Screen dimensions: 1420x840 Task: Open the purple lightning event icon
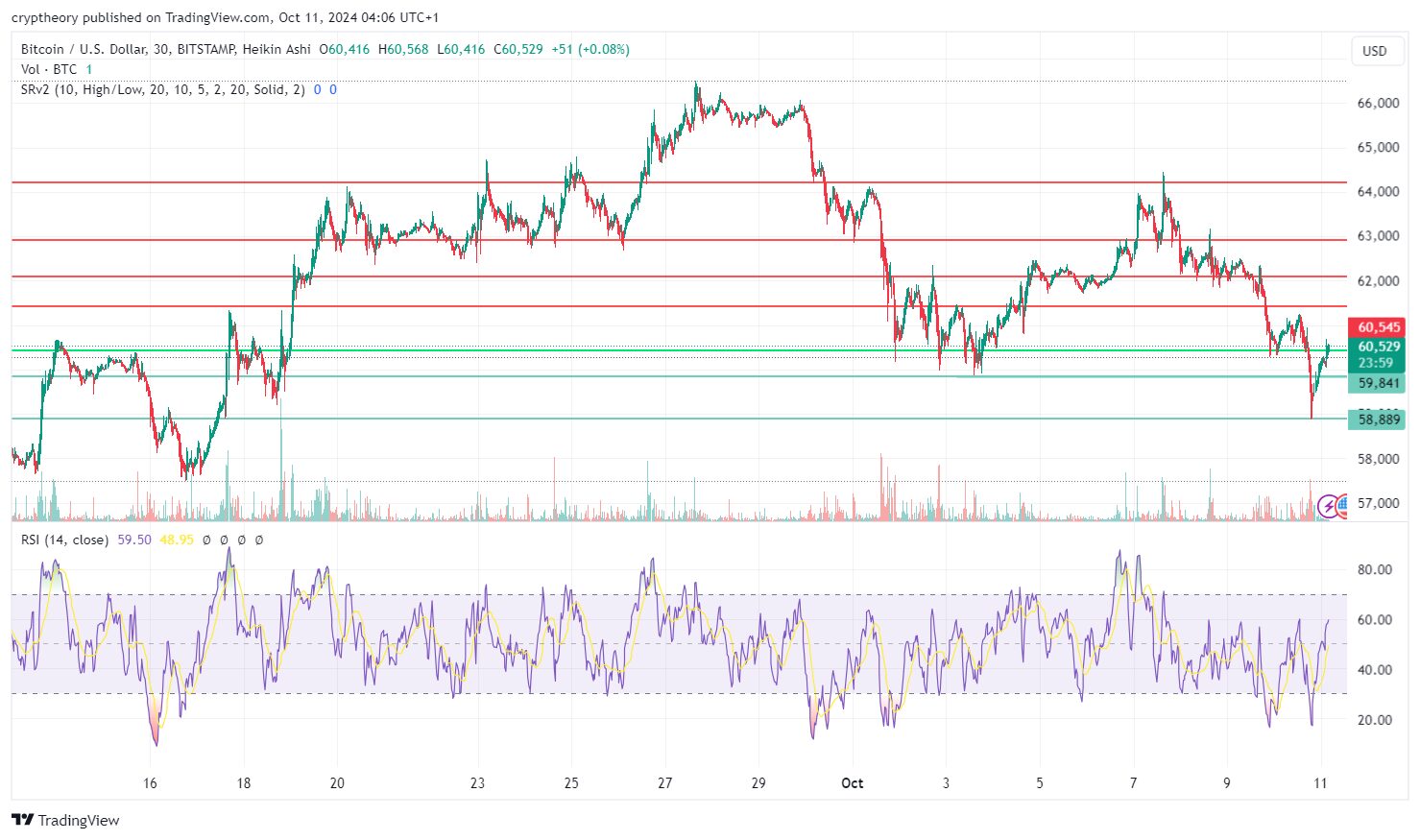click(1329, 505)
